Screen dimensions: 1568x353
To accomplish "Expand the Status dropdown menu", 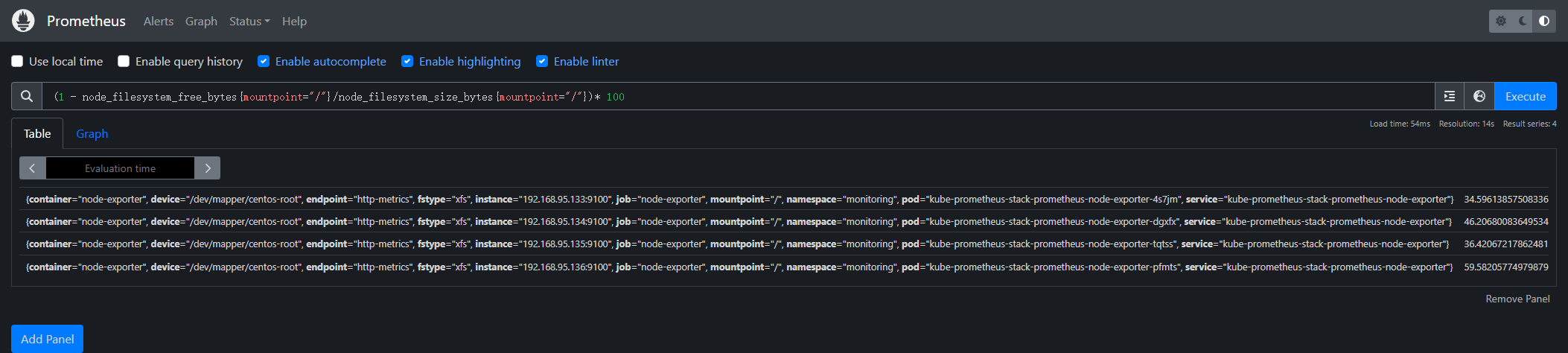I will tap(249, 22).
